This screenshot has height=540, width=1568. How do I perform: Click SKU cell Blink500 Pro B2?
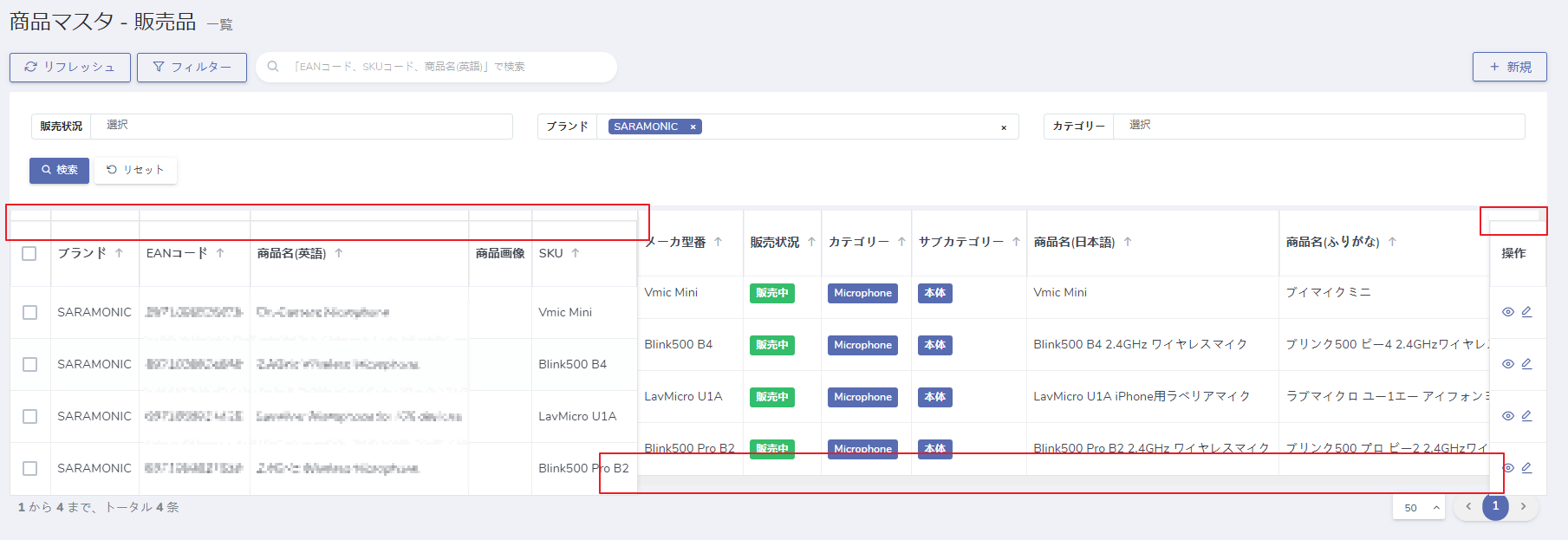583,468
